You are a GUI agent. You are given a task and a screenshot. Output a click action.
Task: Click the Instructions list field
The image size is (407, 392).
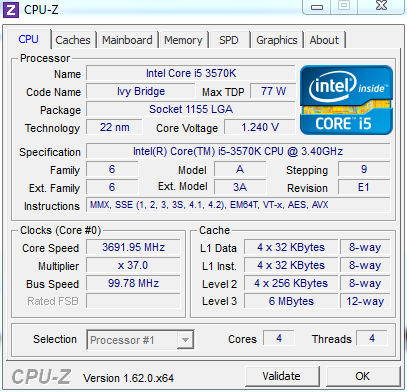point(238,205)
